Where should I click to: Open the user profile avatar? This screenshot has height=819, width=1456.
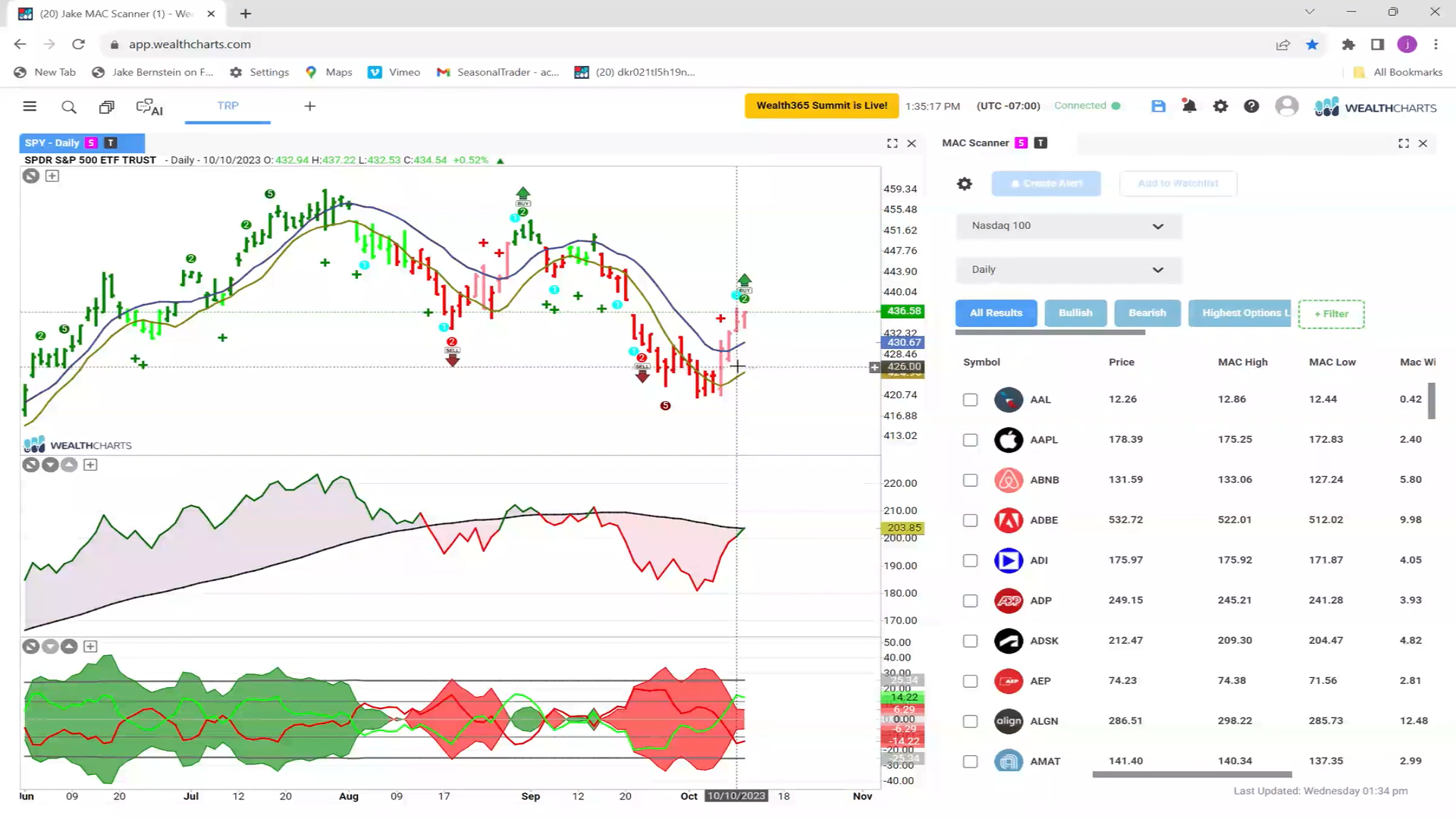coord(1286,106)
